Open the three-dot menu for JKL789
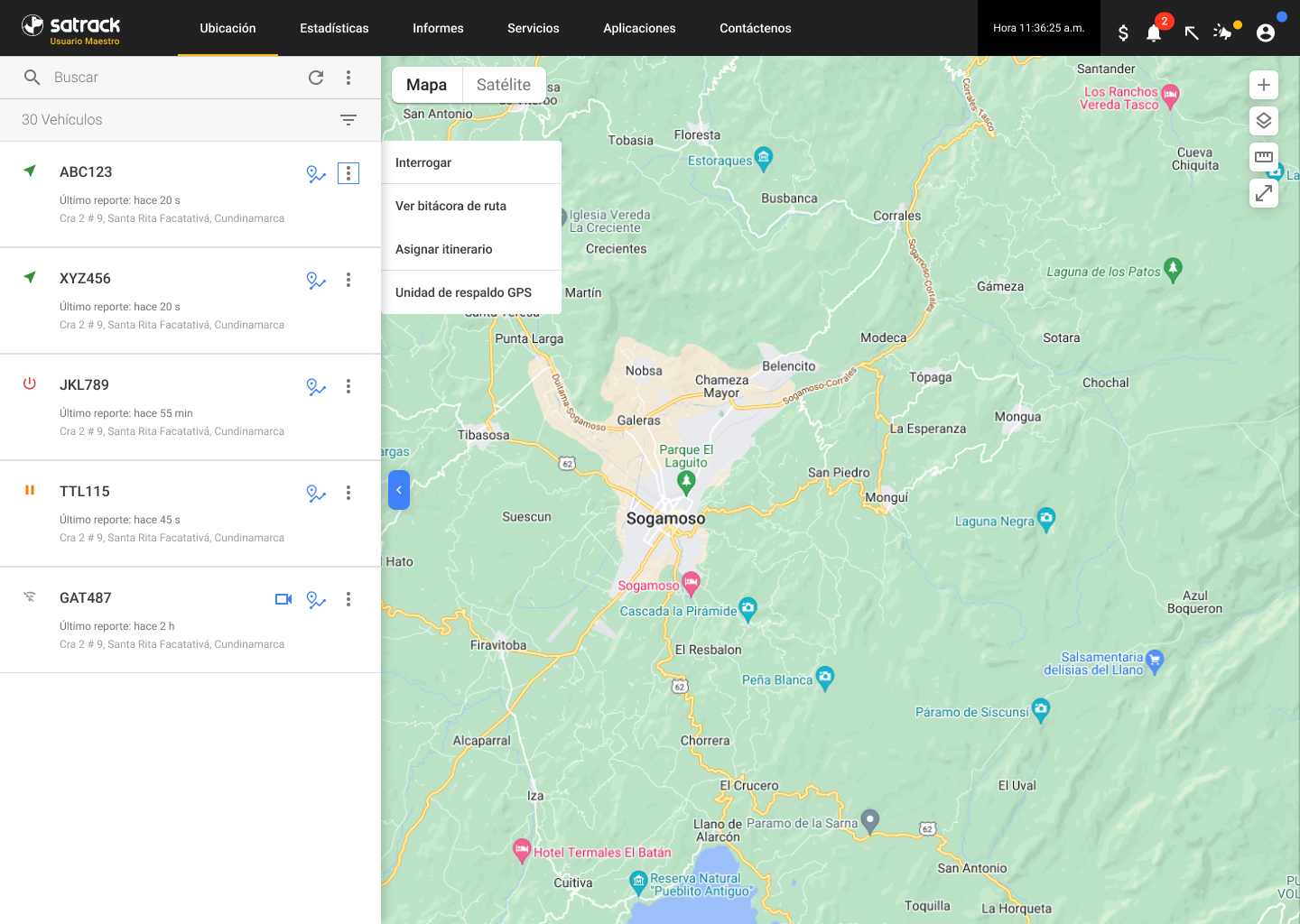 [x=348, y=386]
